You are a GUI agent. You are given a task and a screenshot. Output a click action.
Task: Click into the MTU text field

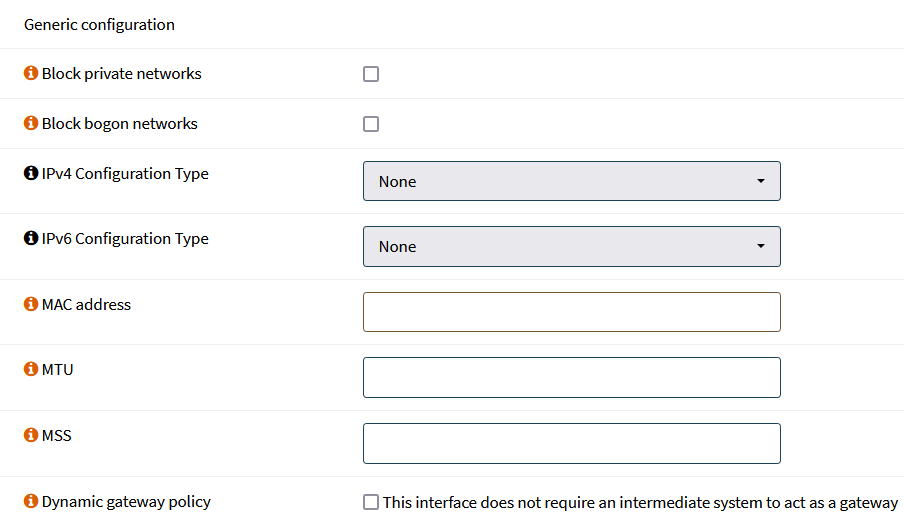(571, 378)
